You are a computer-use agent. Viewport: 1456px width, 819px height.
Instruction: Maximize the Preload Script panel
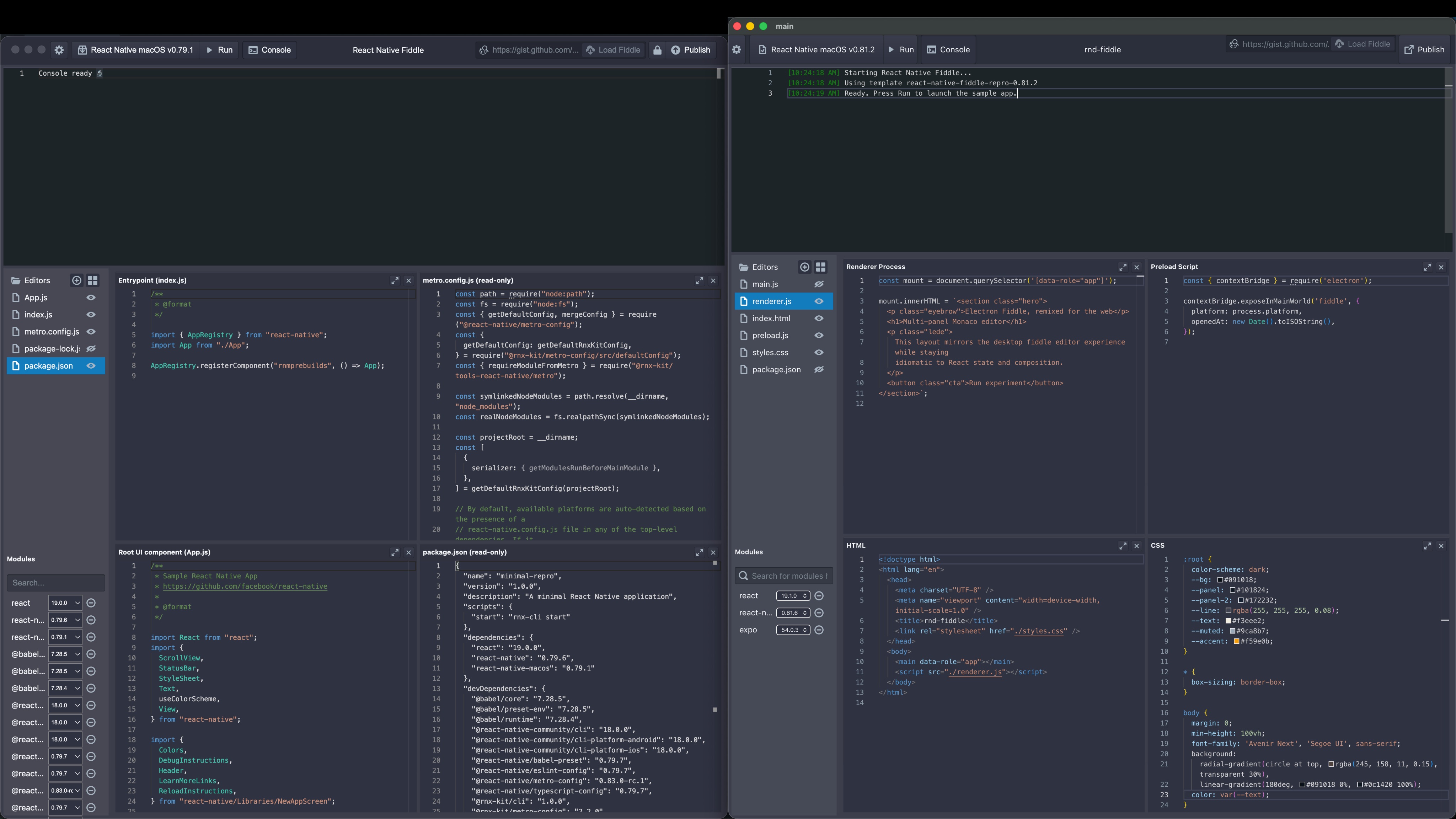pyautogui.click(x=1427, y=267)
